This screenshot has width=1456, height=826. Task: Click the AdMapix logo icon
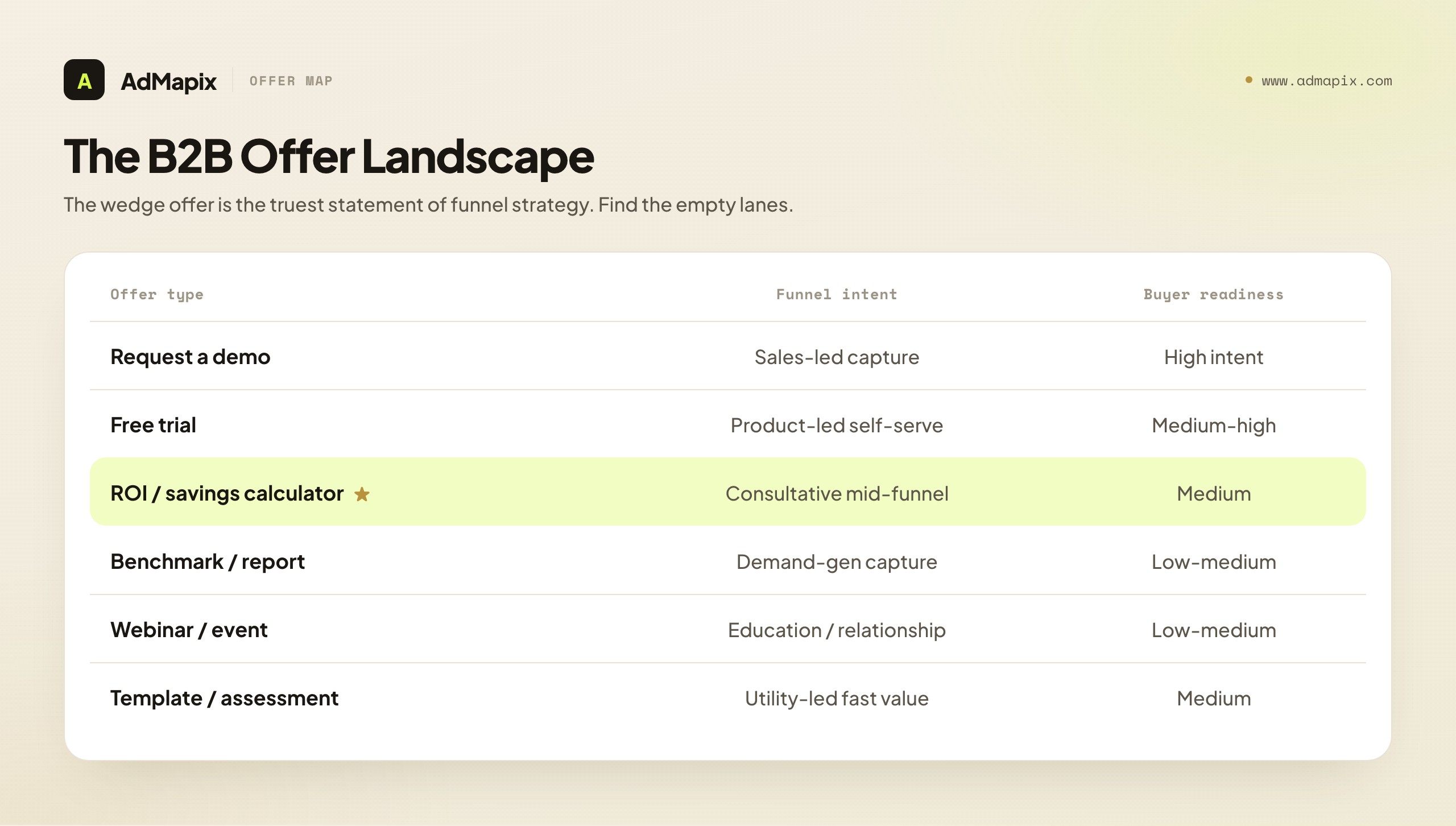[x=84, y=80]
